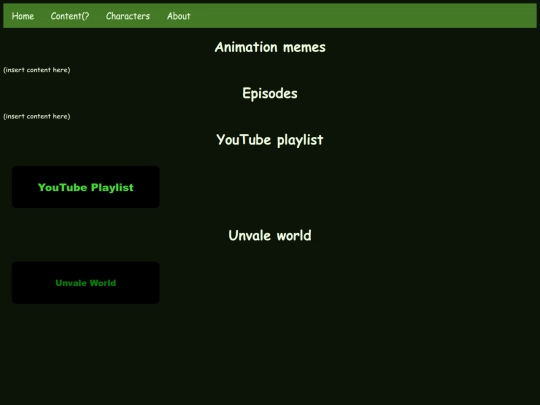Image resolution: width=540 pixels, height=405 pixels.
Task: Click the YouTube playlist section heading
Action: (x=270, y=140)
